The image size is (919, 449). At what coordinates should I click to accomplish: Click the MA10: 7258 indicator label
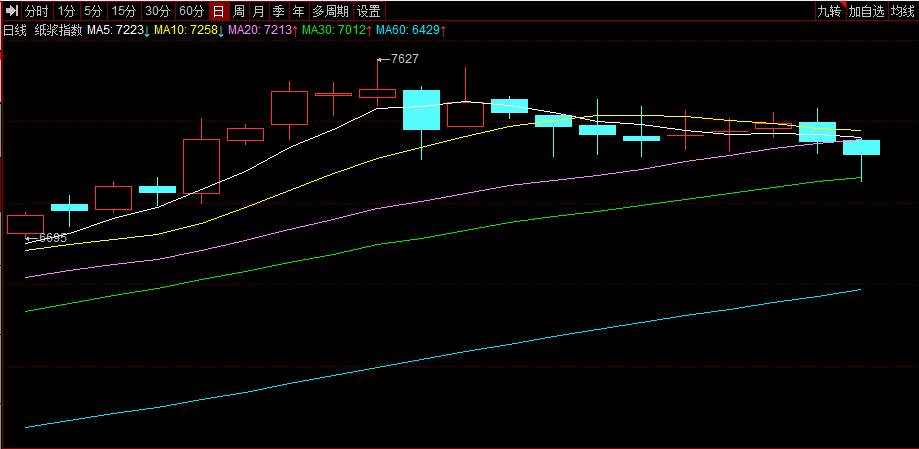[189, 30]
